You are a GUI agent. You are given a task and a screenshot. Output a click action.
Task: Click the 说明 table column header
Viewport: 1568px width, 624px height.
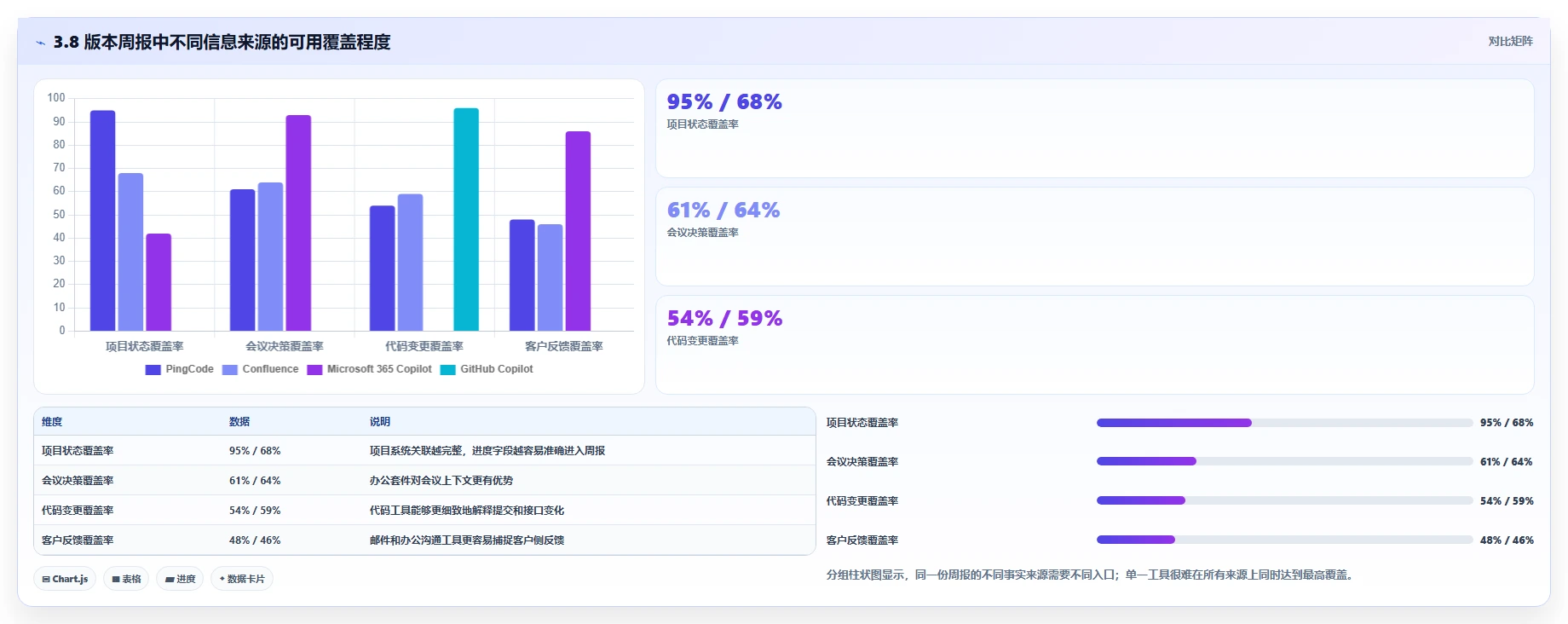tap(380, 422)
